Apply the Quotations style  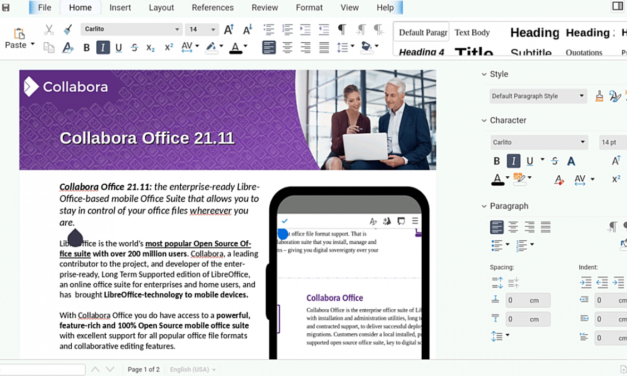584,52
